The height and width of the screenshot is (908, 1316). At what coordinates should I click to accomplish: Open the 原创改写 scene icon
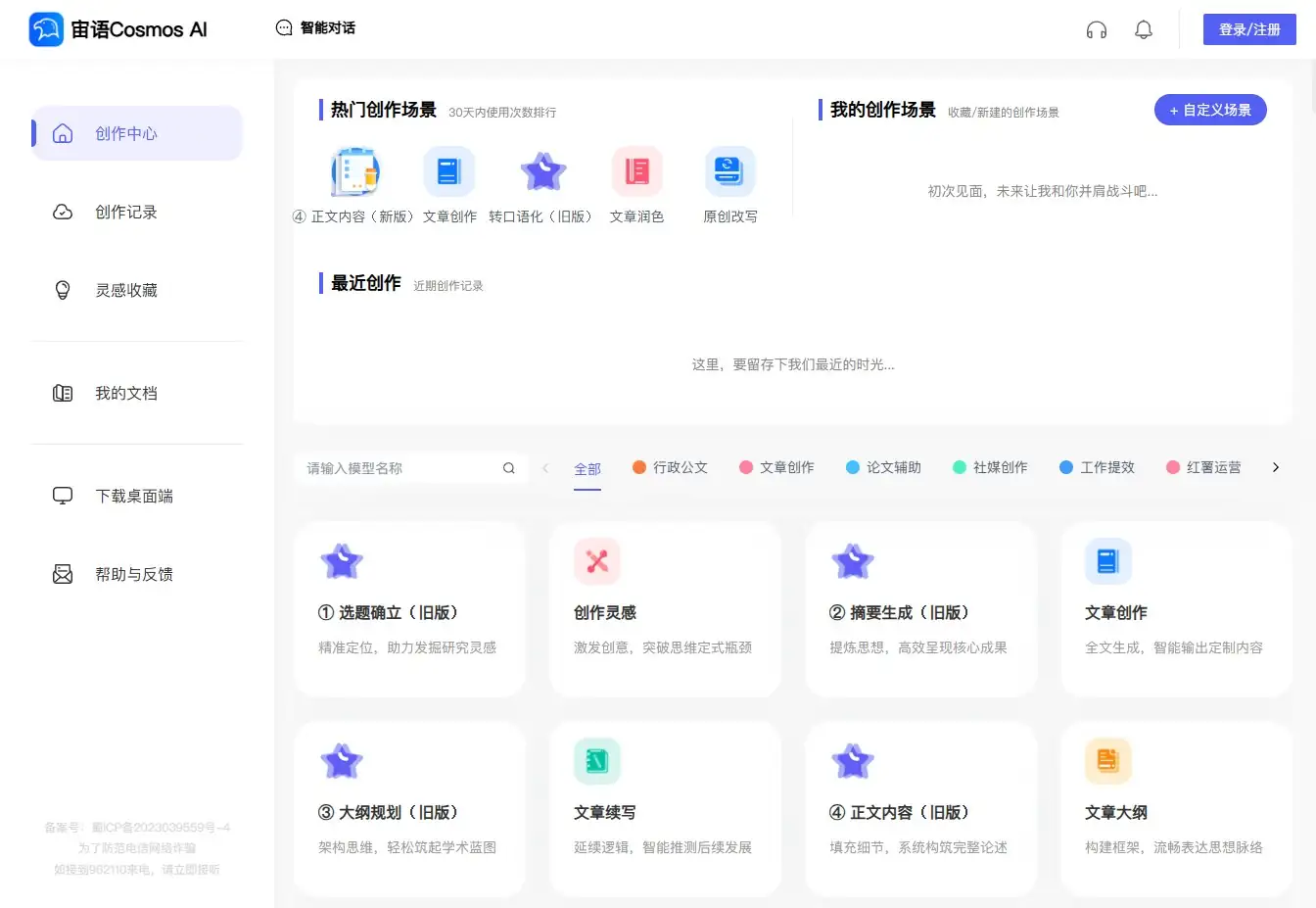[729, 170]
